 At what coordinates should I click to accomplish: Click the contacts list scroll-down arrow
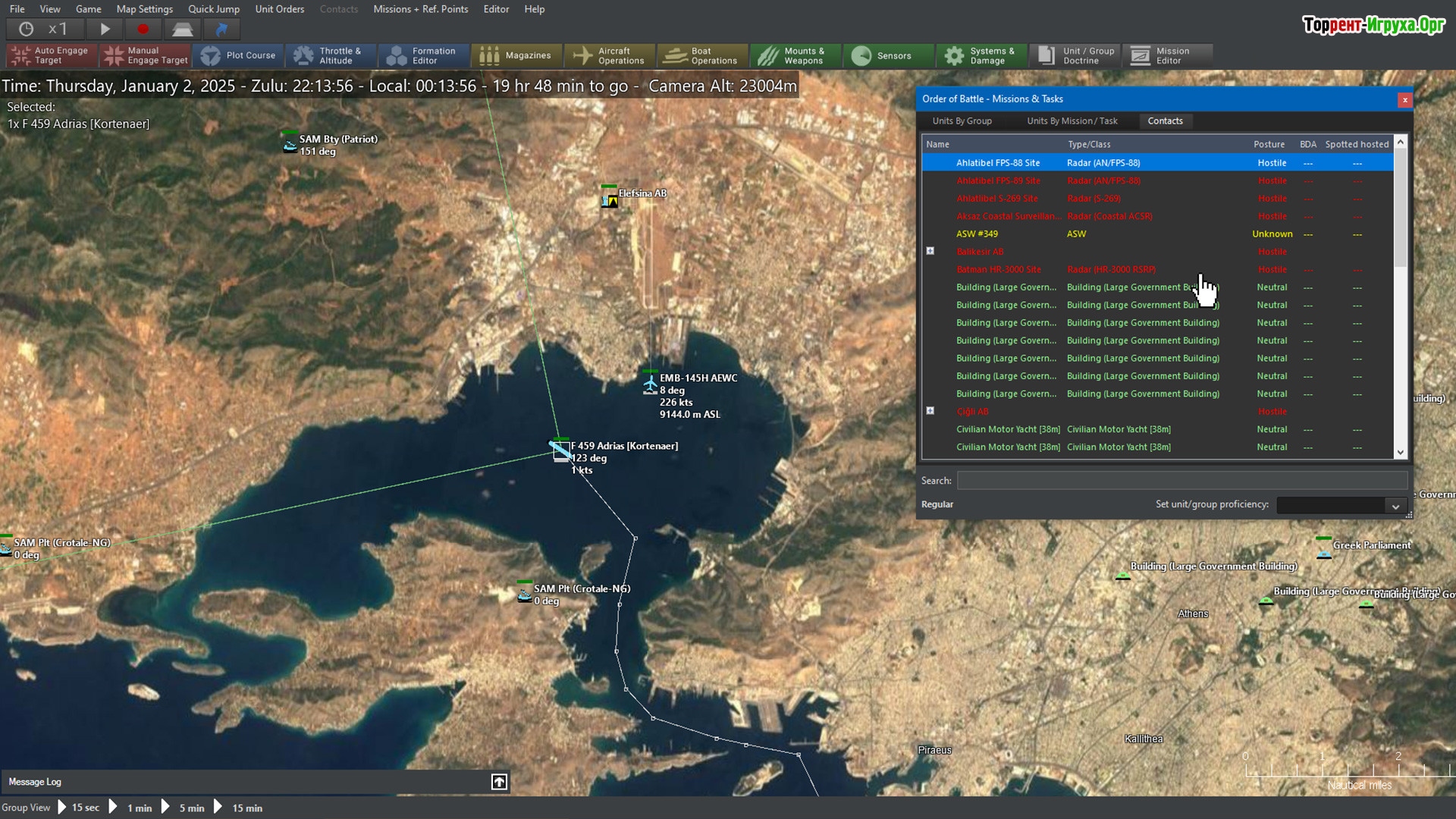pos(1401,453)
